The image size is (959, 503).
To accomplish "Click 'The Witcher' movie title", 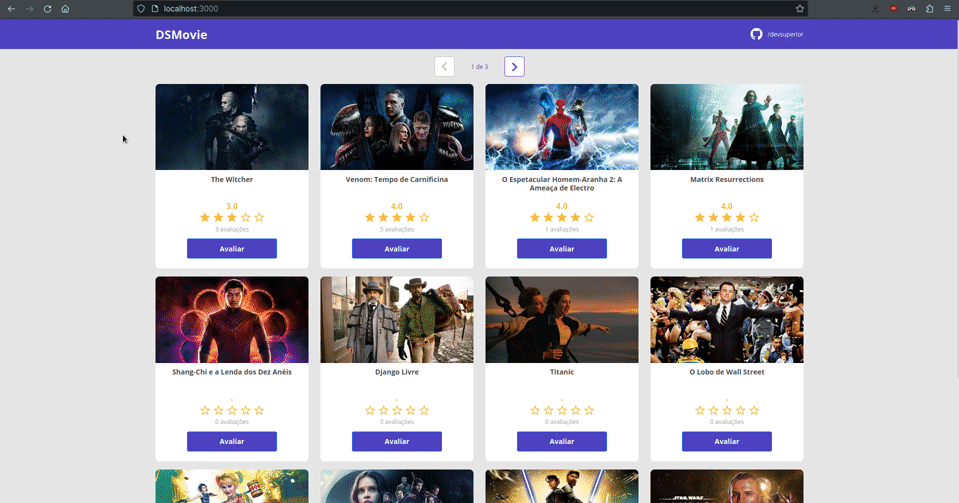I will (232, 179).
